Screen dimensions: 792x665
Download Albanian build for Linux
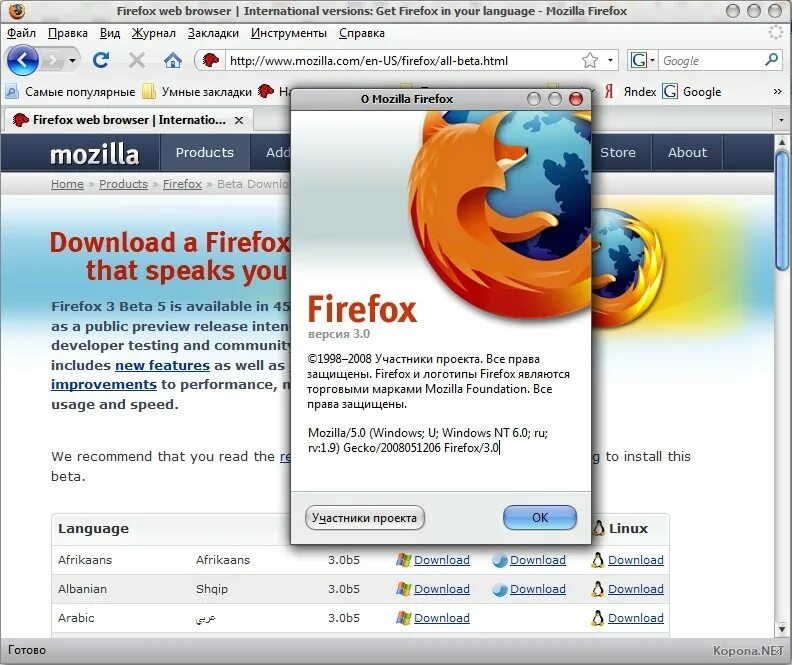pos(635,589)
